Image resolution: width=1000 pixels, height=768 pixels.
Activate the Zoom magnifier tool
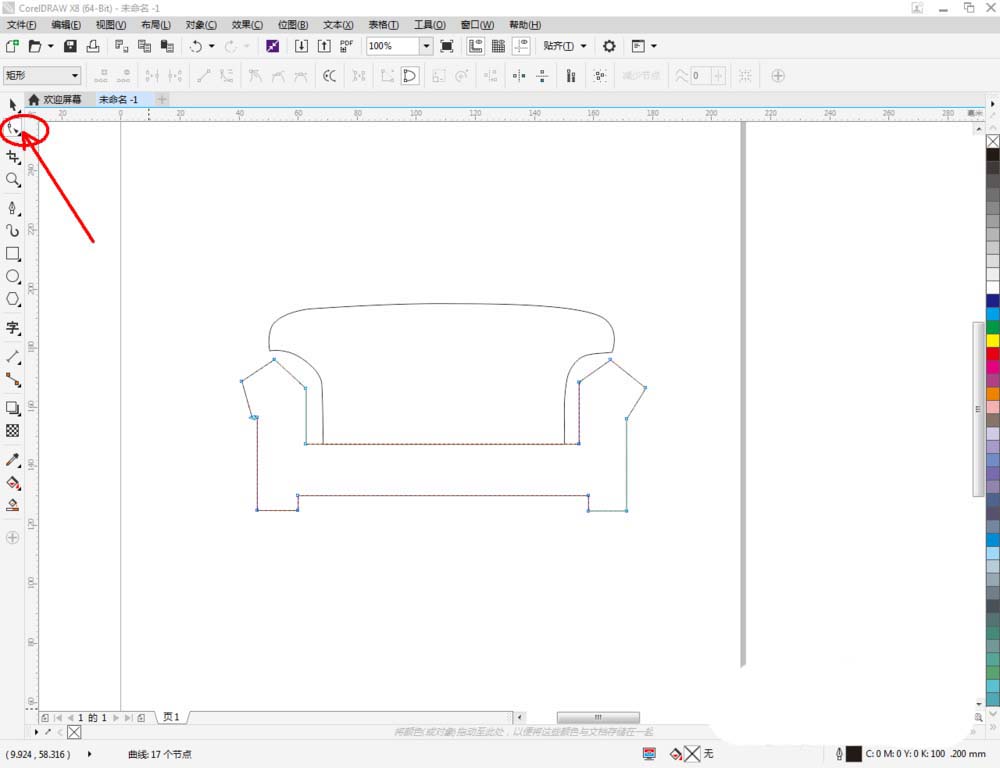[x=13, y=180]
